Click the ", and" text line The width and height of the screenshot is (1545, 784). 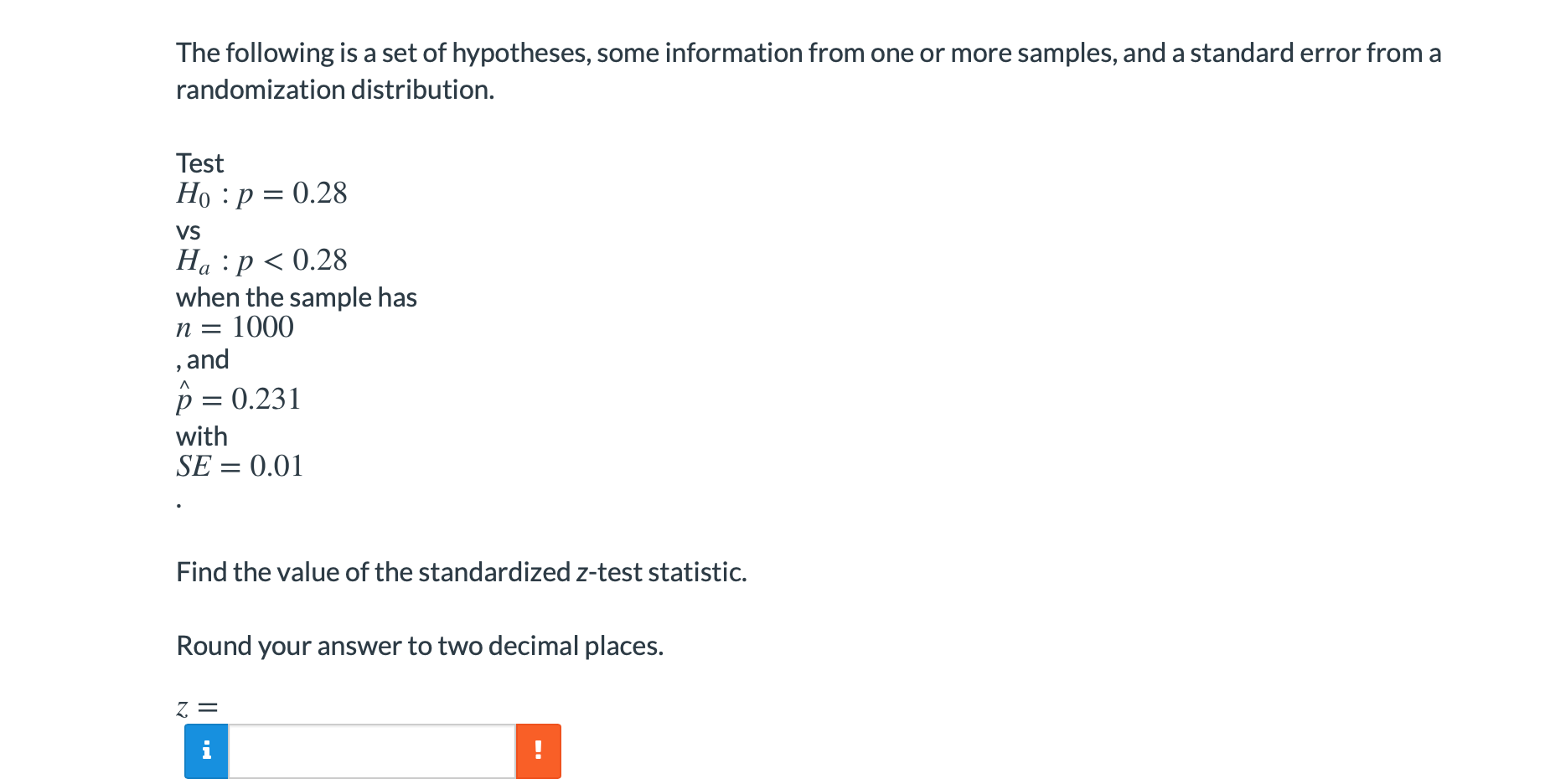(x=203, y=359)
